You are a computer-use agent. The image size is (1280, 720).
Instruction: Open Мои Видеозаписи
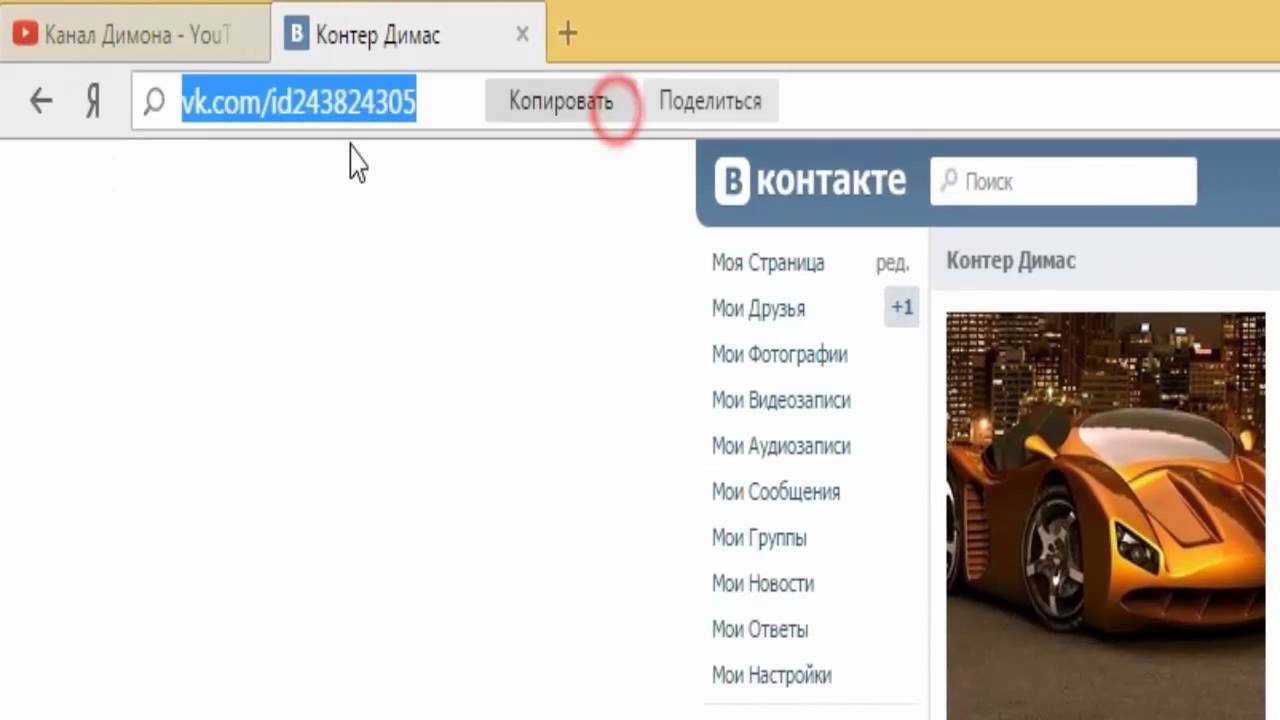(x=781, y=401)
